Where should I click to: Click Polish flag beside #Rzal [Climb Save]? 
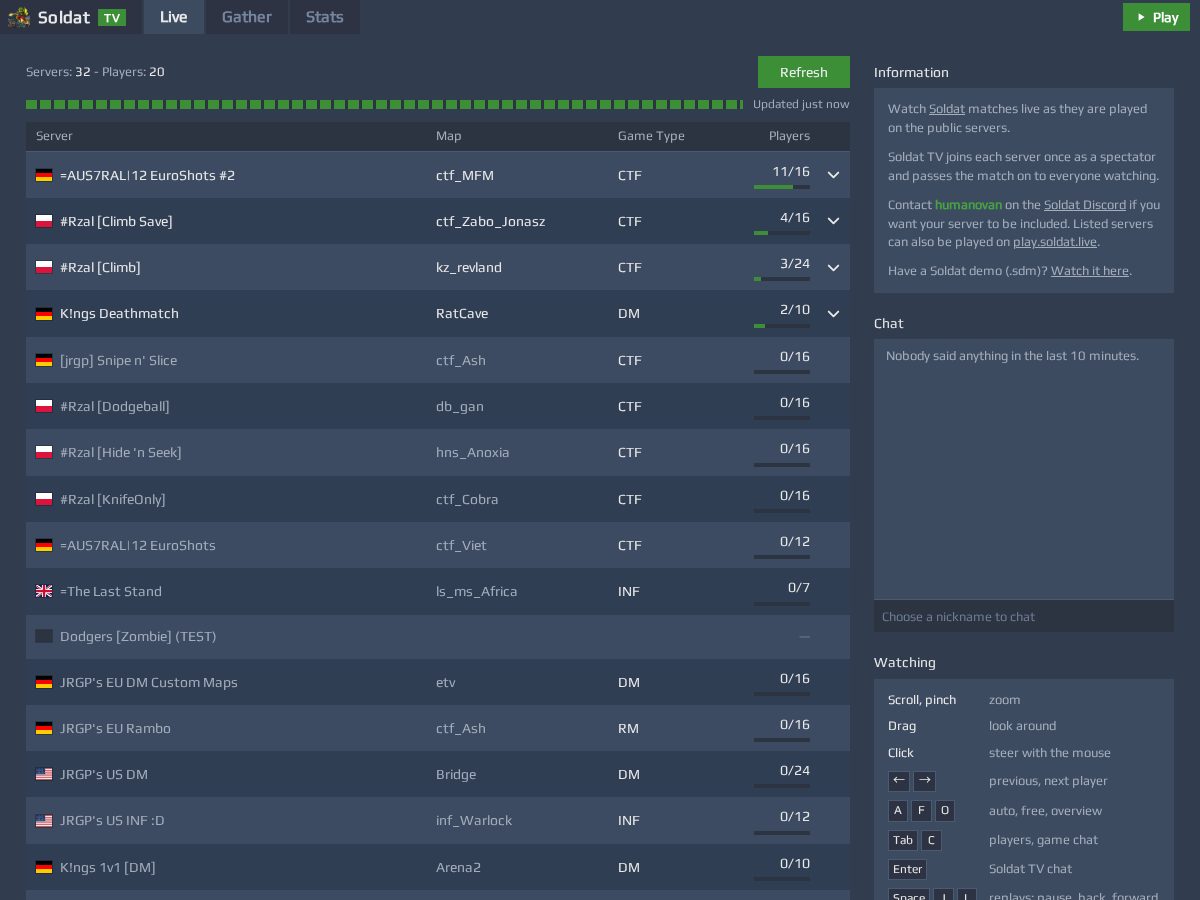(x=44, y=221)
